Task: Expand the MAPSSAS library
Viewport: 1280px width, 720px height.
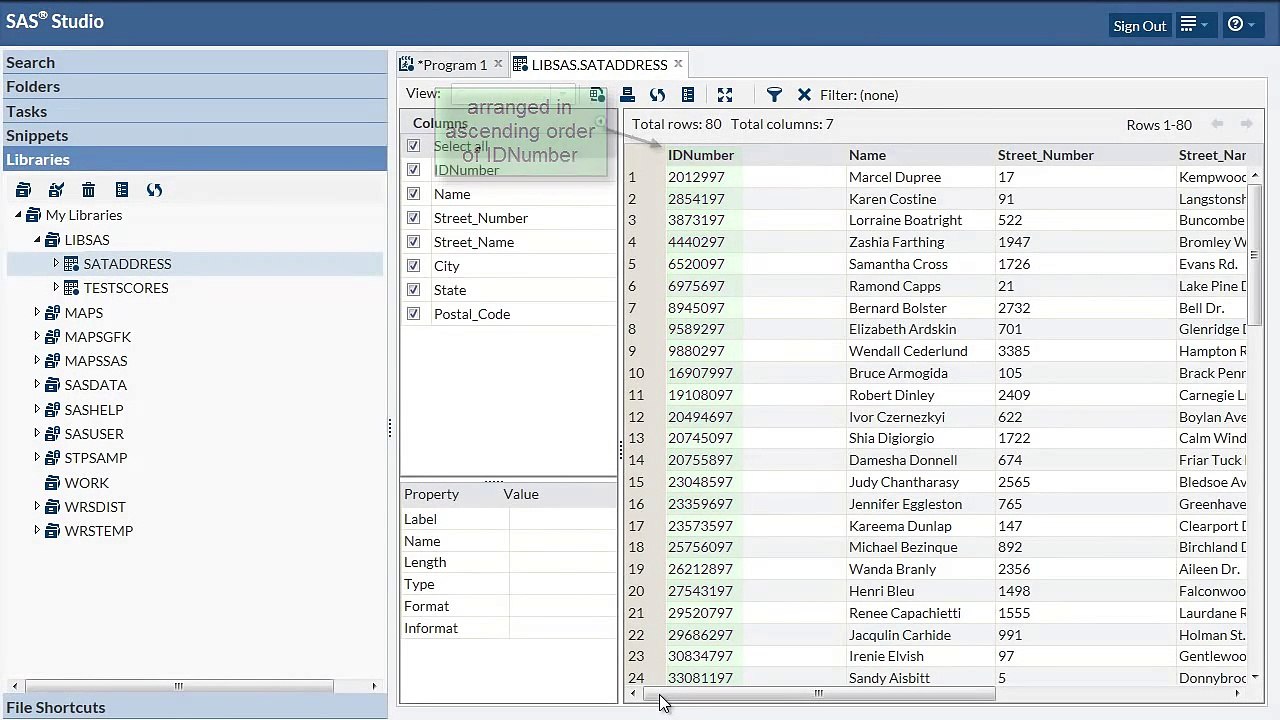Action: pos(37,361)
